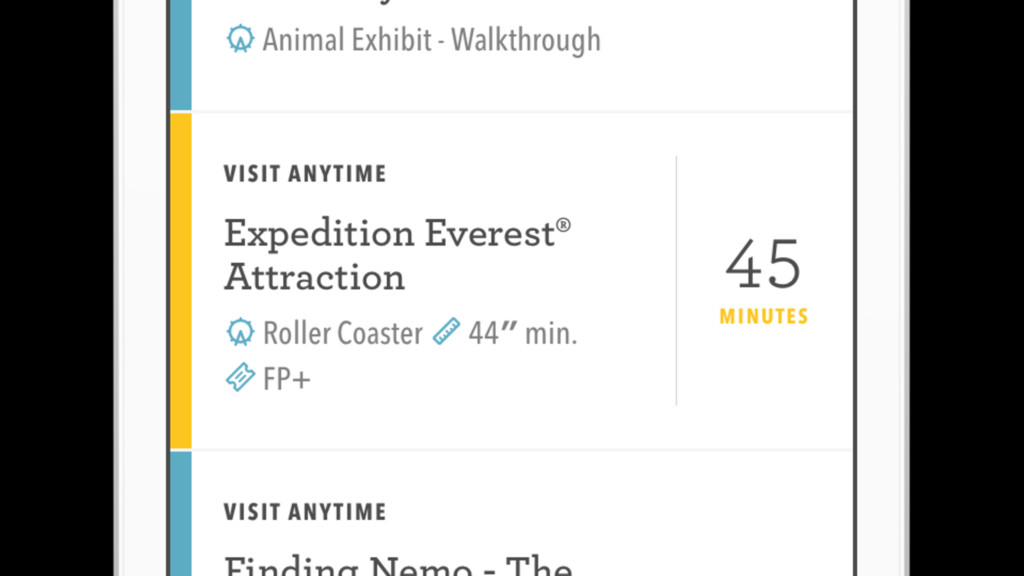The image size is (1024, 576).
Task: Click the ruler height requirement icon
Action: [x=446, y=331]
